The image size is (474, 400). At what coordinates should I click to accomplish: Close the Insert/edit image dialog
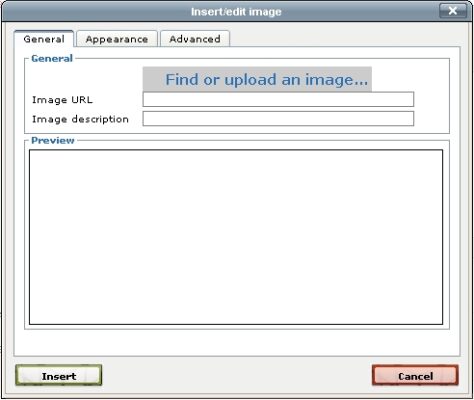[453, 11]
